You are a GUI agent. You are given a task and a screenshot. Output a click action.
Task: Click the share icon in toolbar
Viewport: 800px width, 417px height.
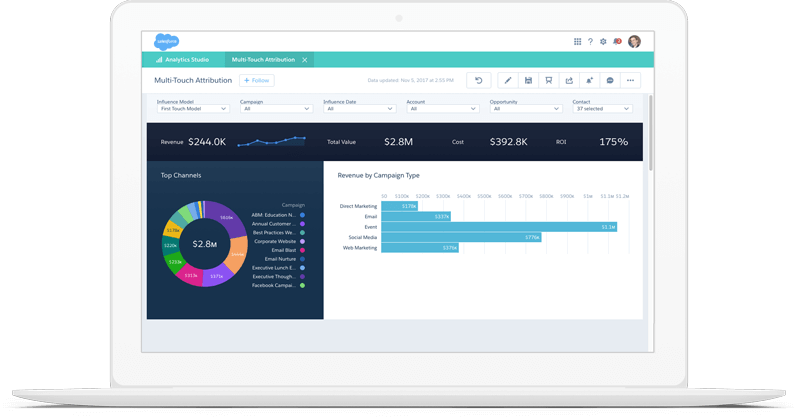coord(569,80)
